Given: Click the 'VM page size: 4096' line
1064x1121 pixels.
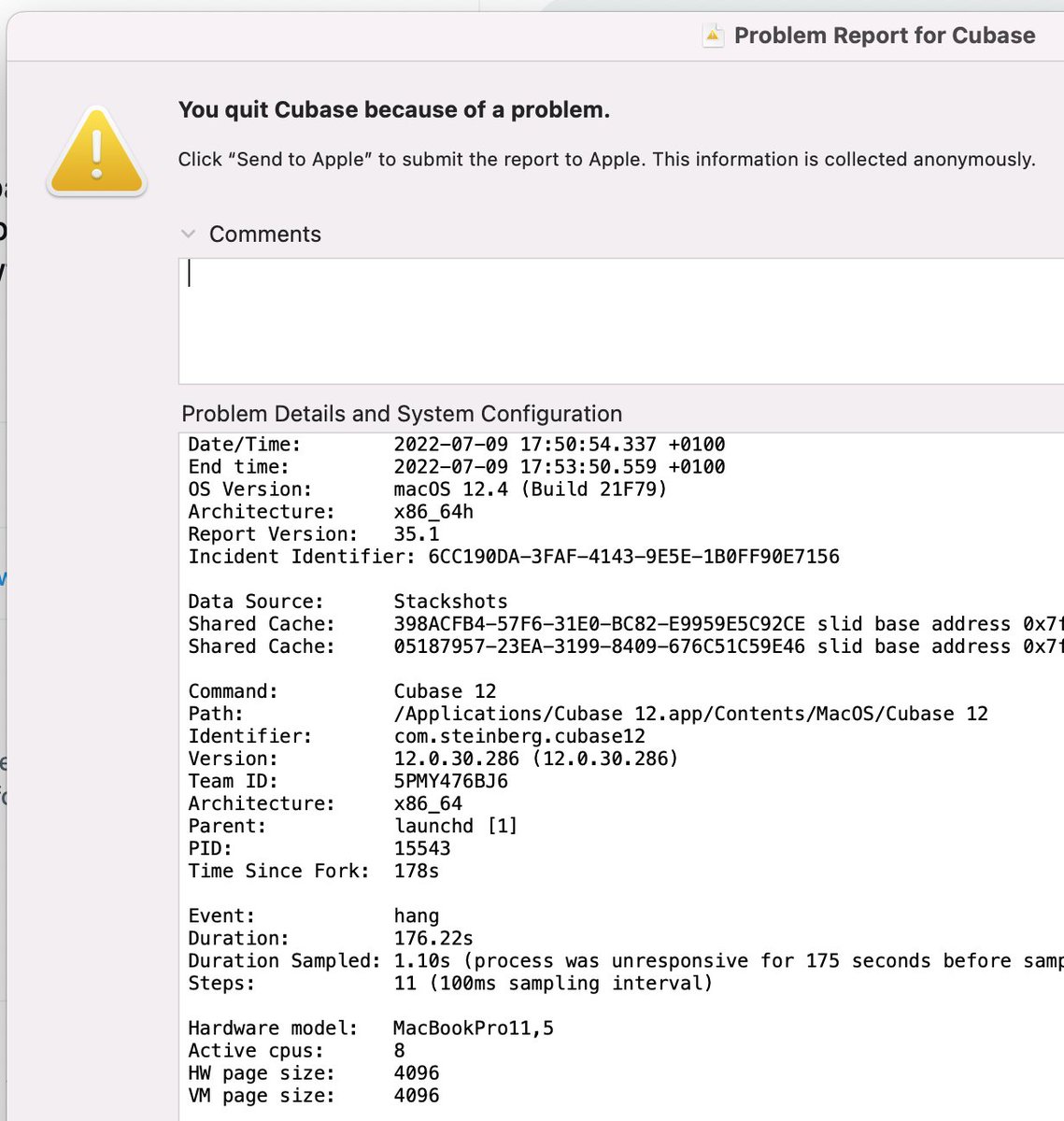Looking at the screenshot, I should (x=314, y=1095).
